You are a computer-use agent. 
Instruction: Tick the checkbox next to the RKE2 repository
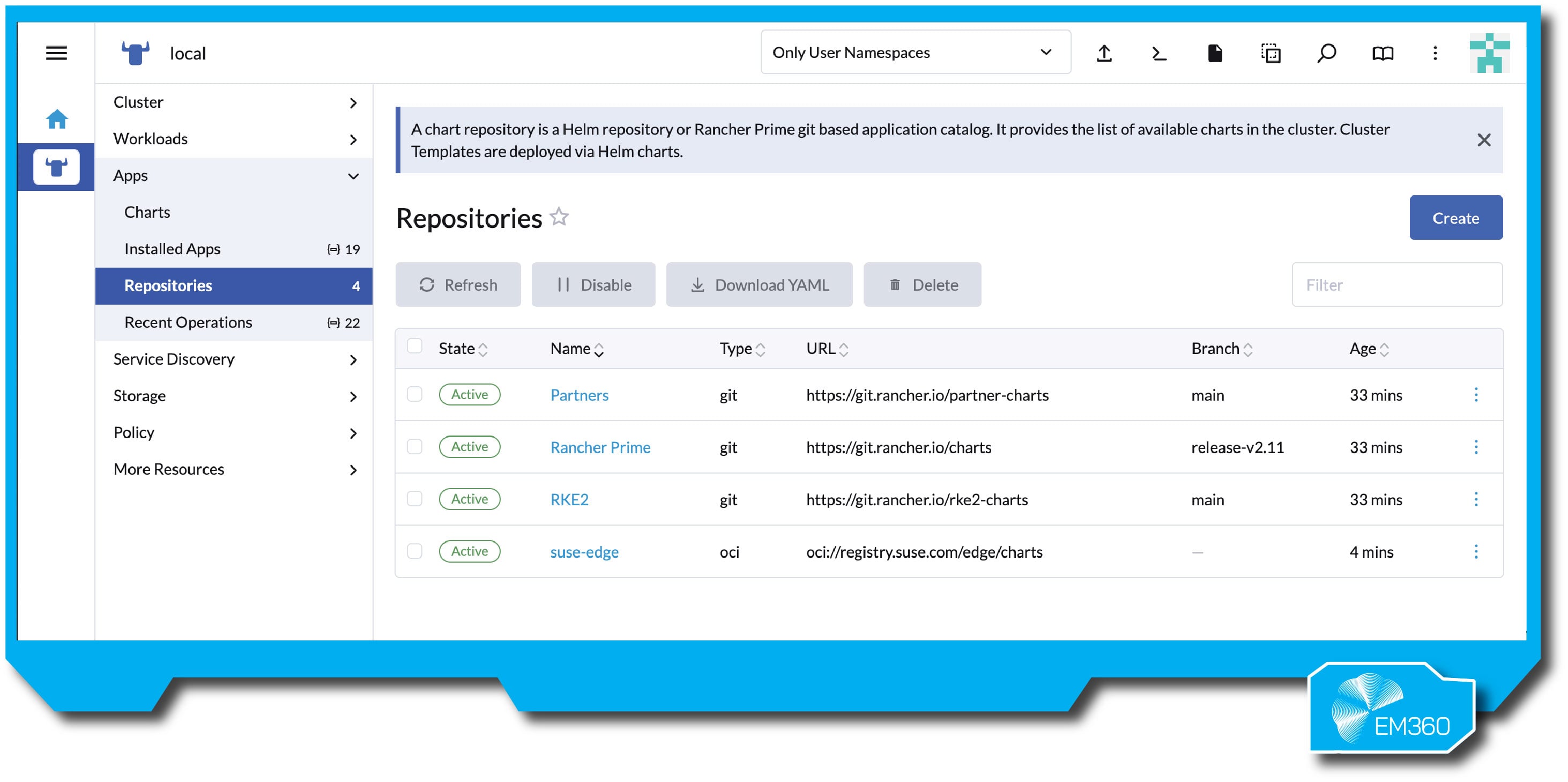click(x=415, y=499)
